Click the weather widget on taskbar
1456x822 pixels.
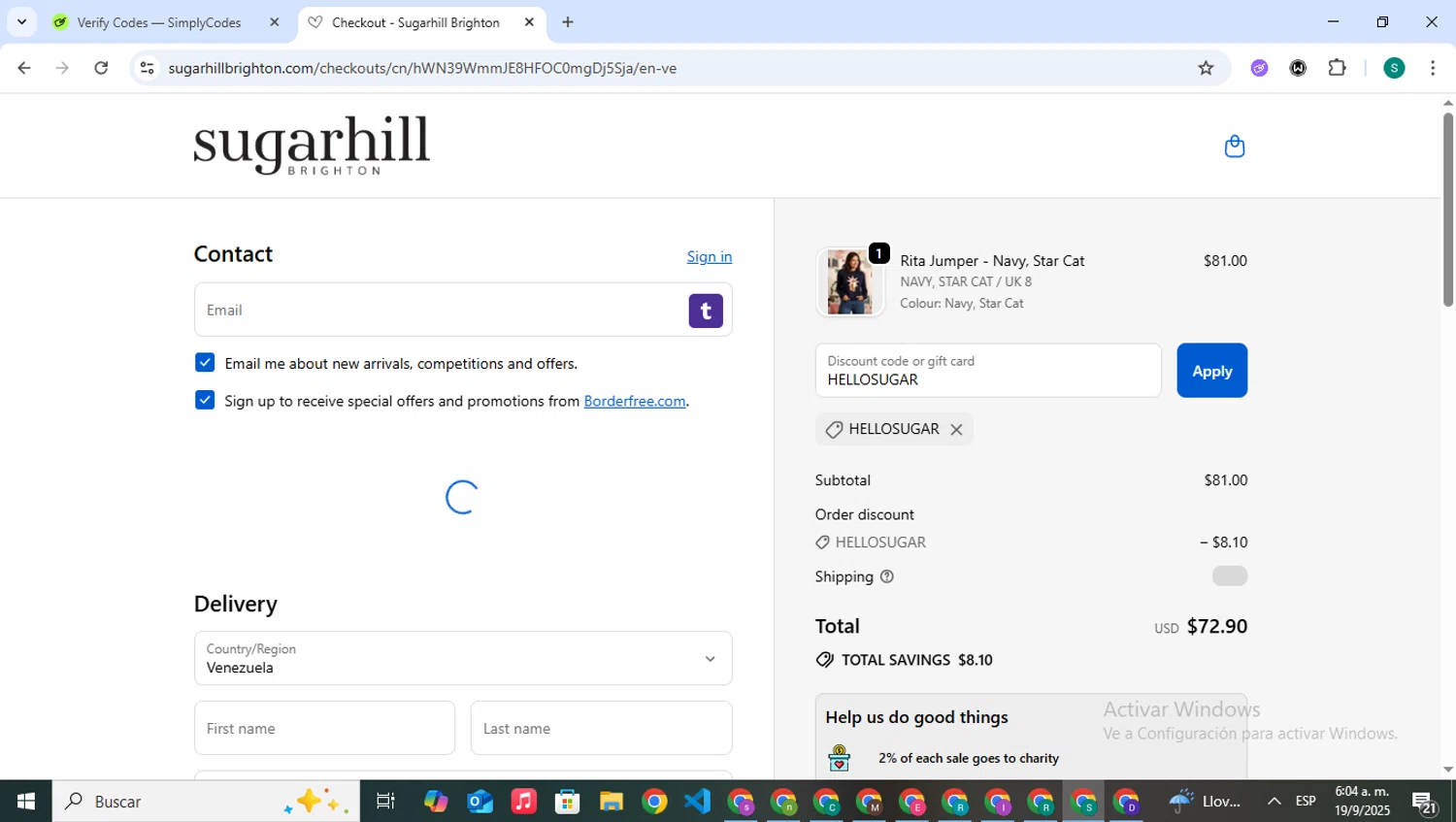point(1205,802)
